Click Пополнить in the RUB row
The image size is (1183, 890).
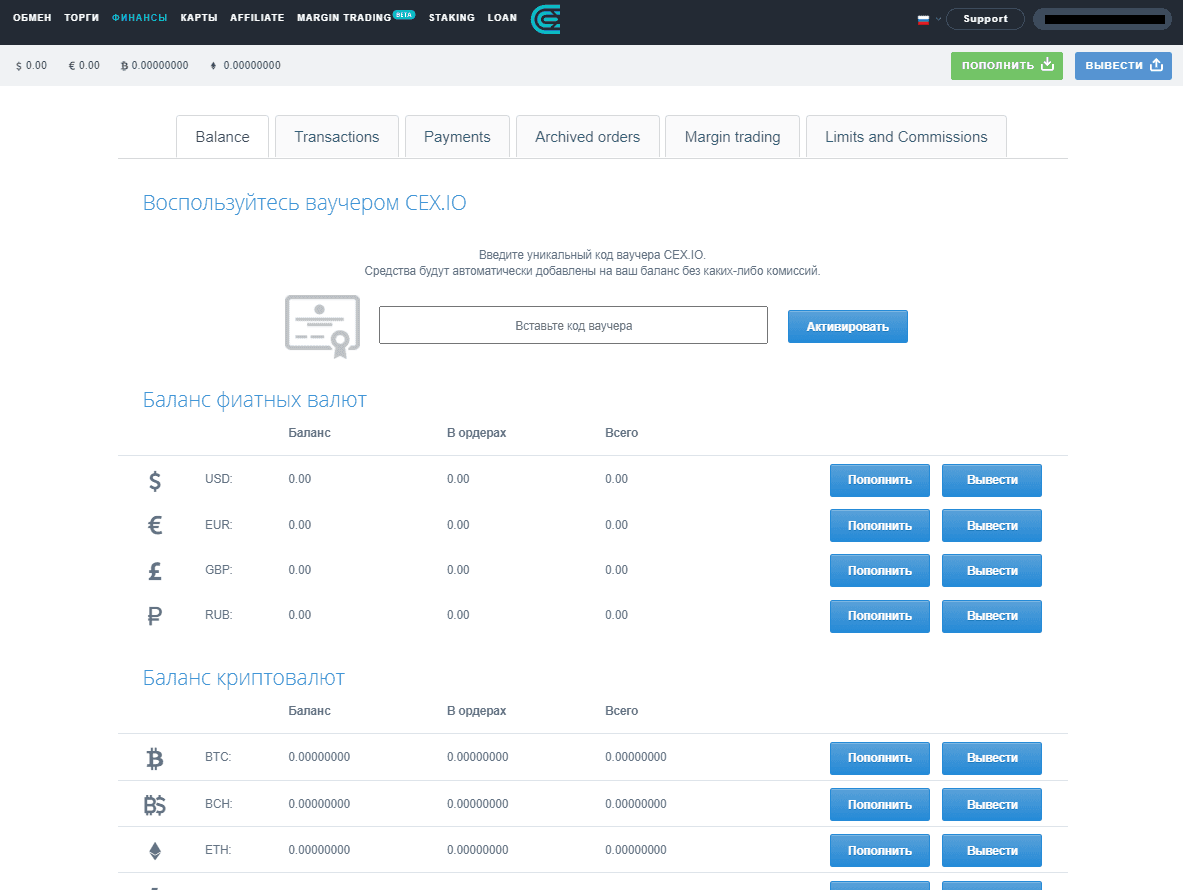880,616
